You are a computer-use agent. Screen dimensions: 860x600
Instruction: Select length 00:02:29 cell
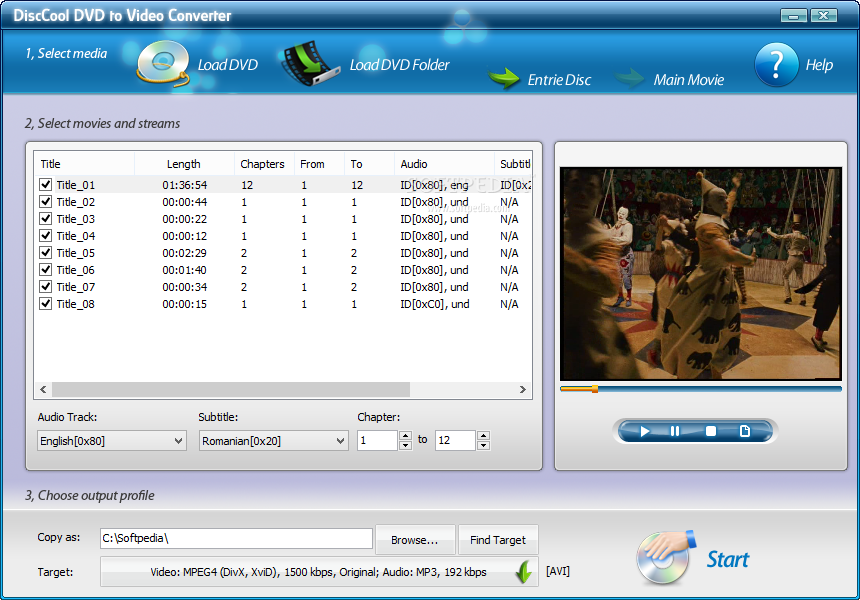tap(184, 253)
